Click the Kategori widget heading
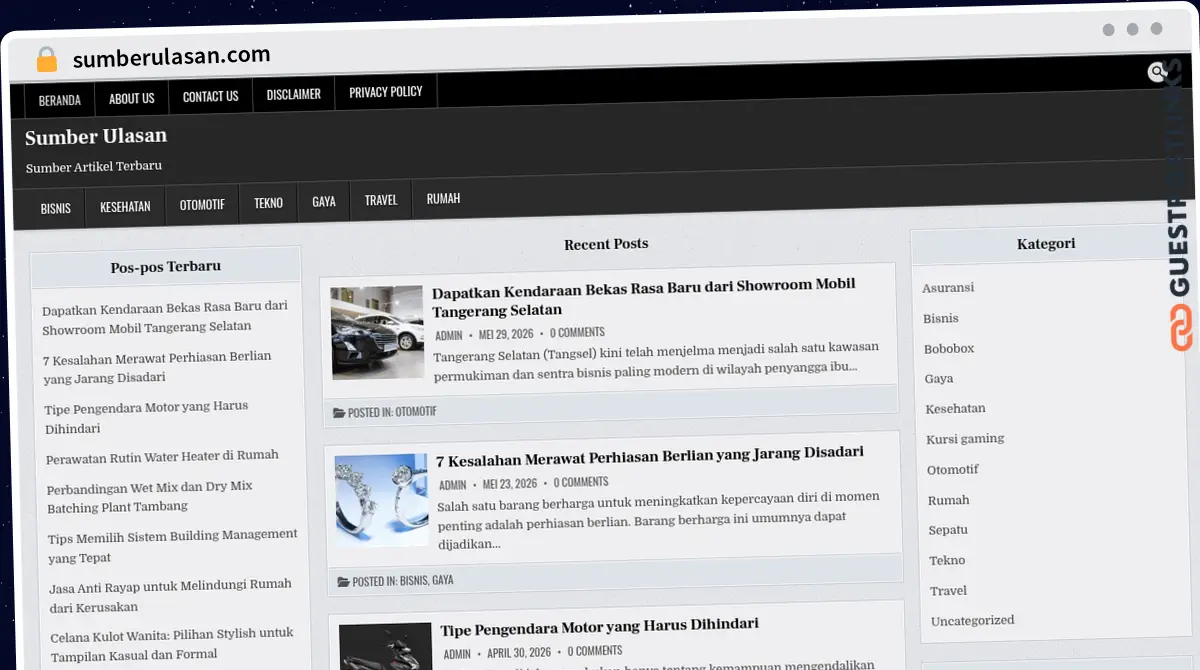Viewport: 1200px width, 670px height. pyautogui.click(x=1046, y=244)
